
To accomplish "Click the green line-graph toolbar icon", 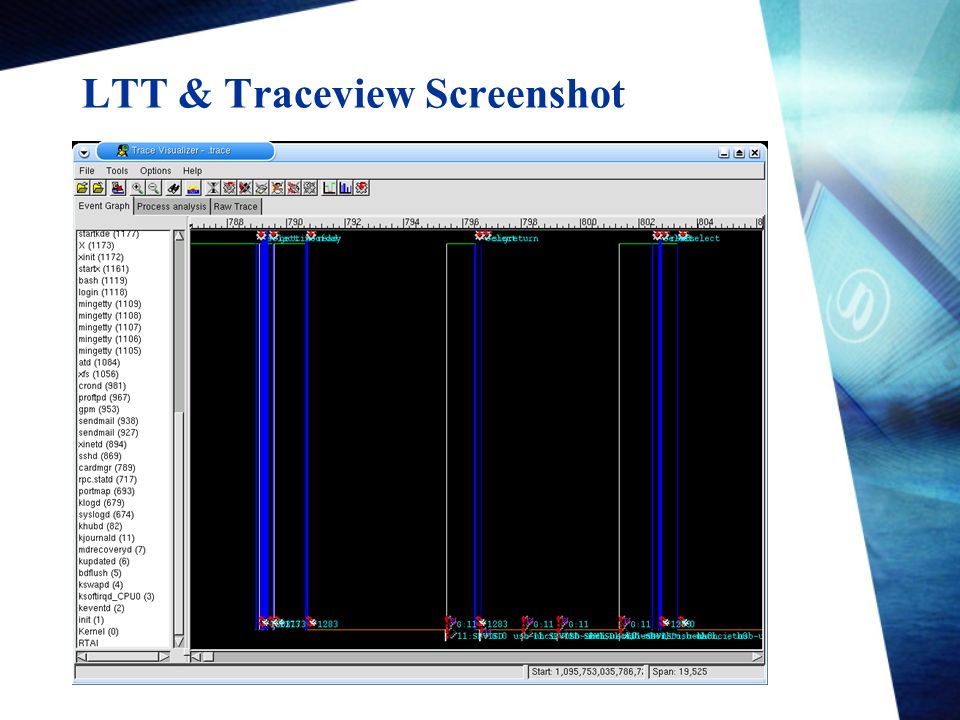I will point(329,188).
